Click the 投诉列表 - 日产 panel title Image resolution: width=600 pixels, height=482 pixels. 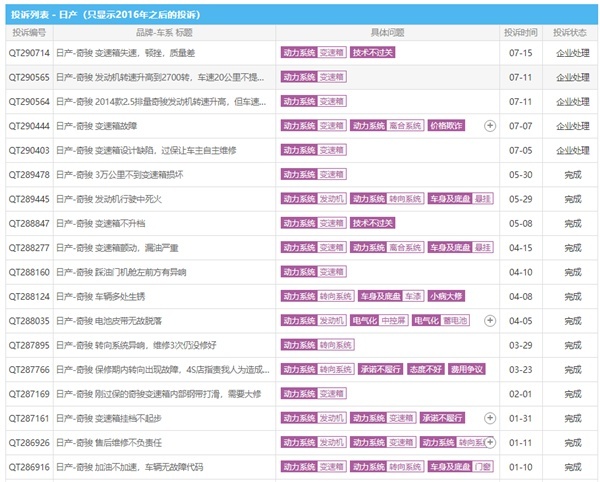tap(105, 15)
